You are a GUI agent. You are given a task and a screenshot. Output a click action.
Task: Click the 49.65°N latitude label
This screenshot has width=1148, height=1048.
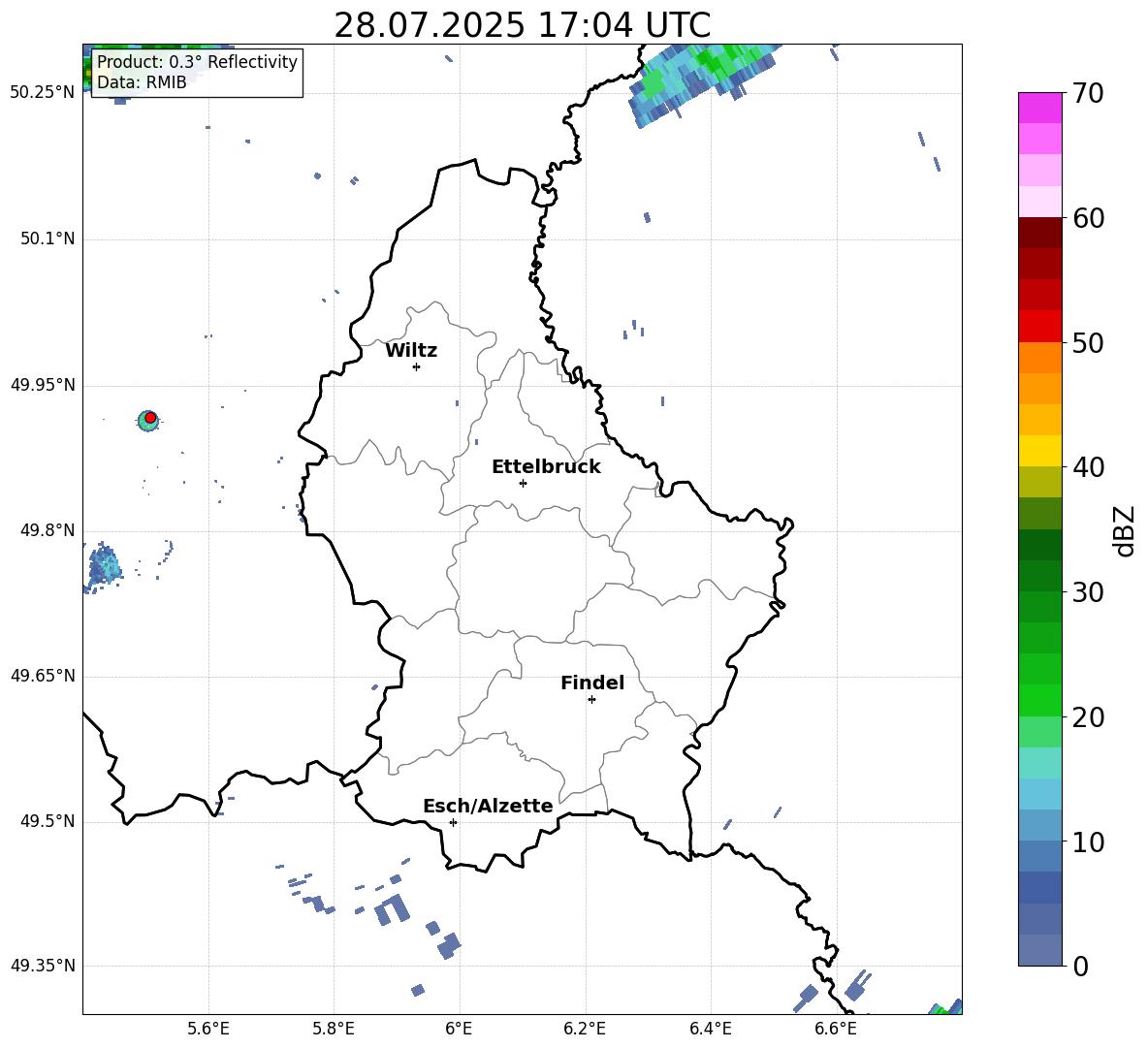tap(43, 676)
